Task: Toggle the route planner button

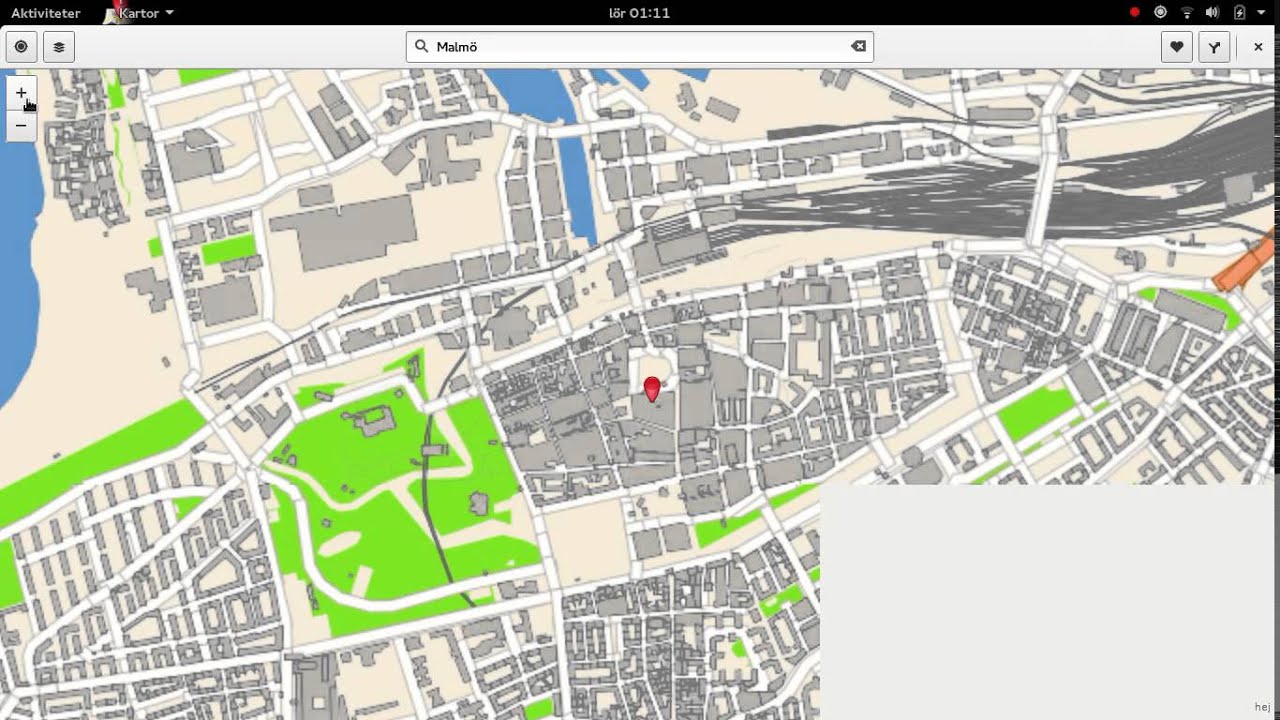Action: (1214, 46)
